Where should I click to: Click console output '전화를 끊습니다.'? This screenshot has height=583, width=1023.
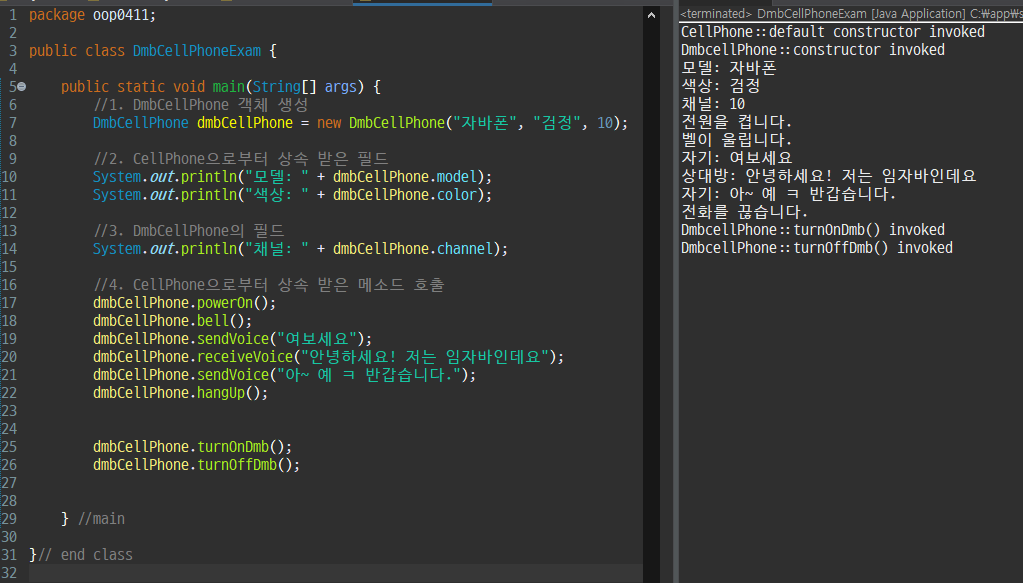pyautogui.click(x=744, y=212)
